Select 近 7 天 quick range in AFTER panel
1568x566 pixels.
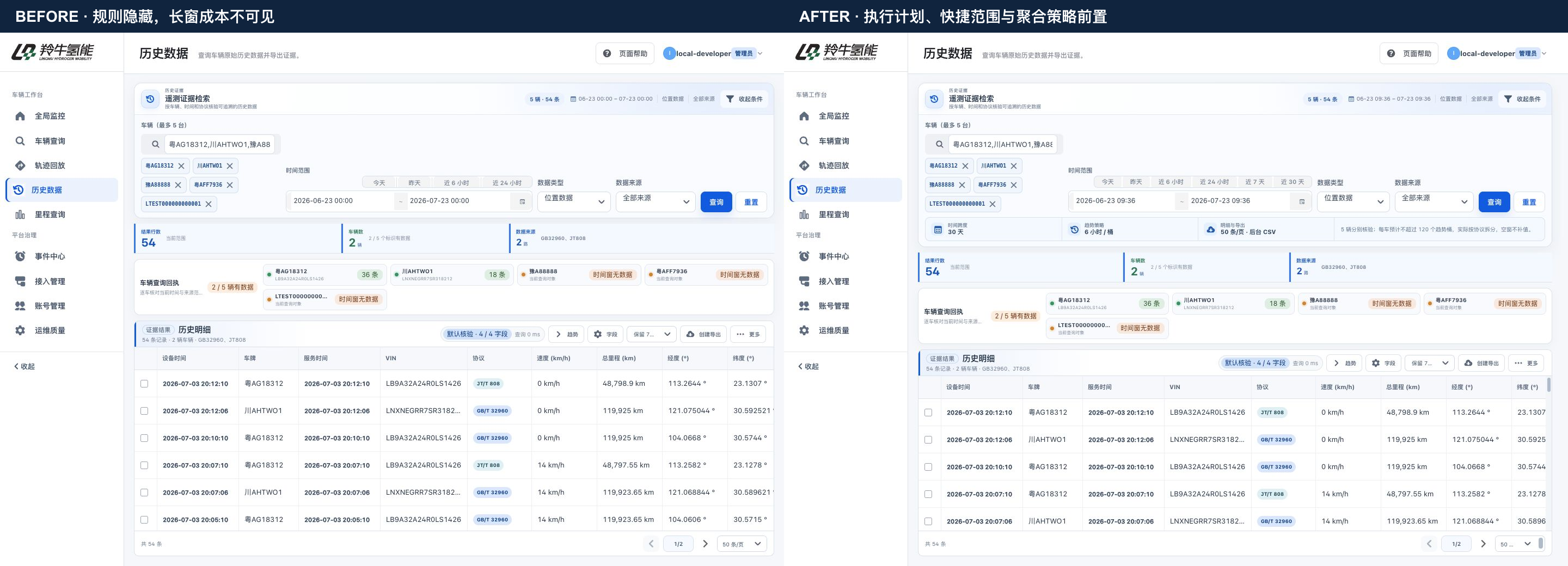click(x=1254, y=182)
